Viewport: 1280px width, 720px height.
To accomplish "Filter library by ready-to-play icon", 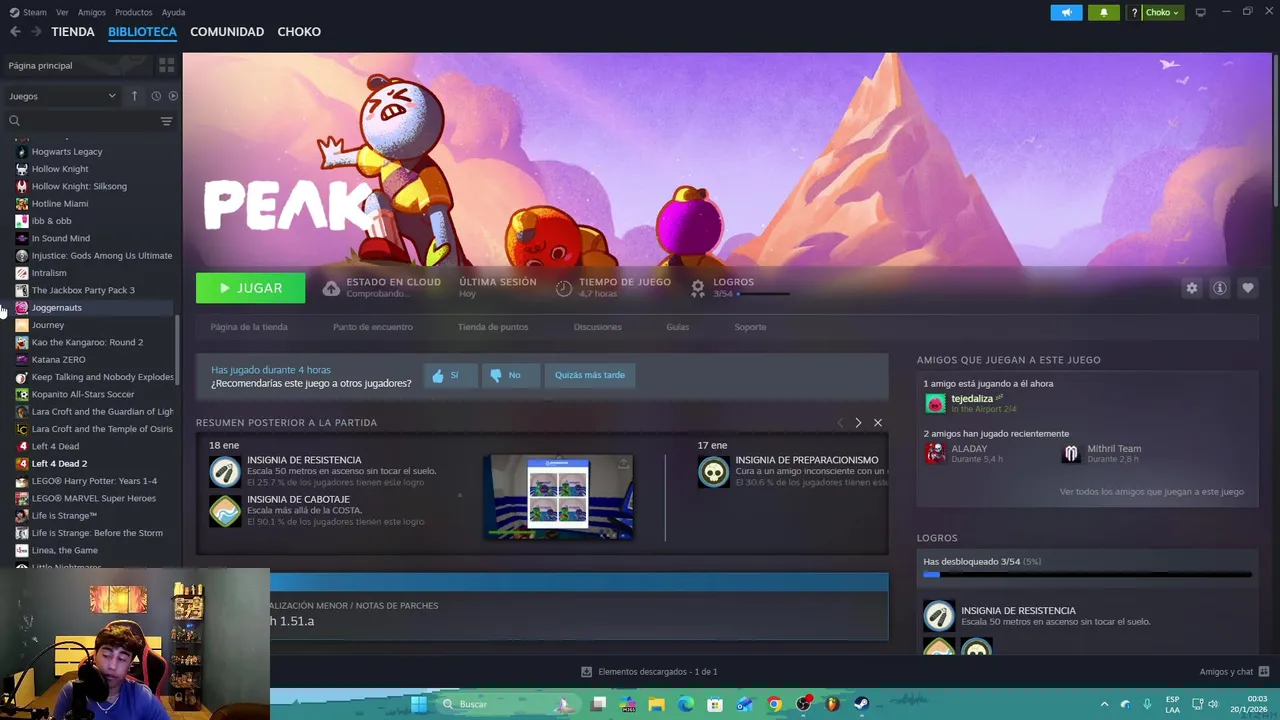I will pyautogui.click(x=173, y=96).
